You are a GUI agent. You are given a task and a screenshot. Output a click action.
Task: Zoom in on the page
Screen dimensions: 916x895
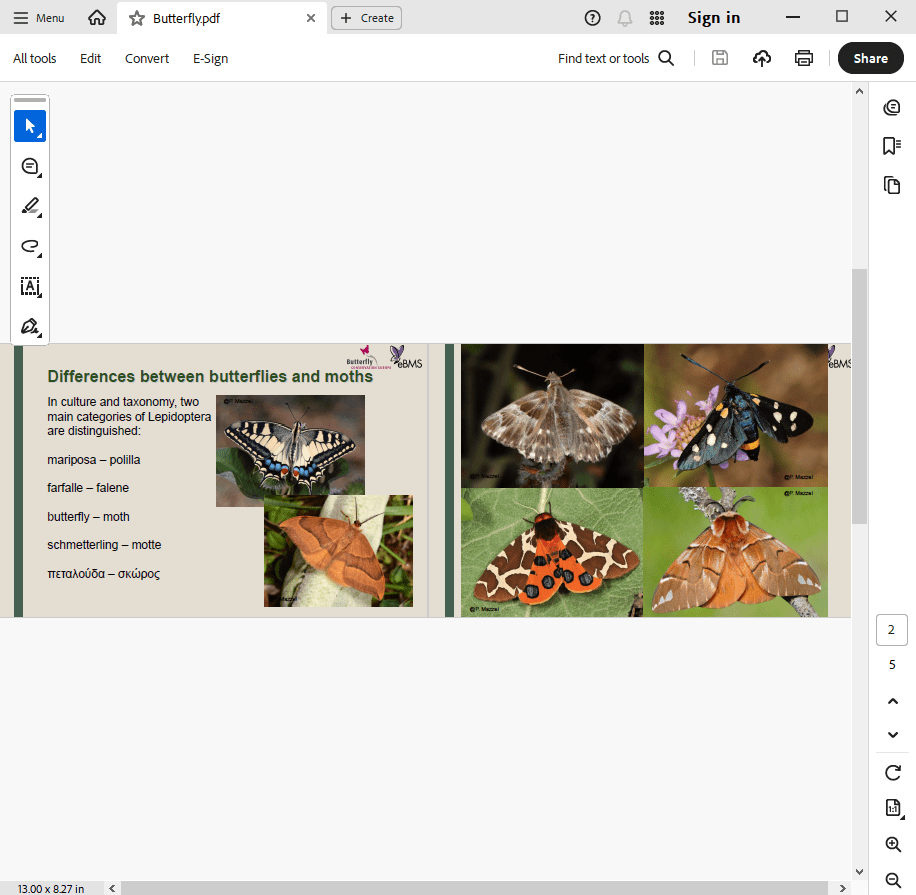(892, 843)
